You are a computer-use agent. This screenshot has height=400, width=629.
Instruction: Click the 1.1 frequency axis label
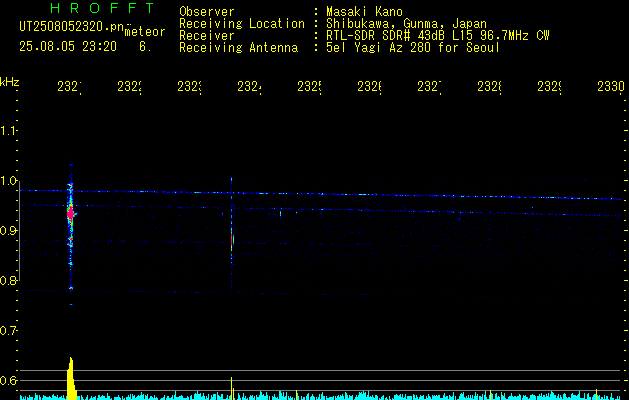8,131
